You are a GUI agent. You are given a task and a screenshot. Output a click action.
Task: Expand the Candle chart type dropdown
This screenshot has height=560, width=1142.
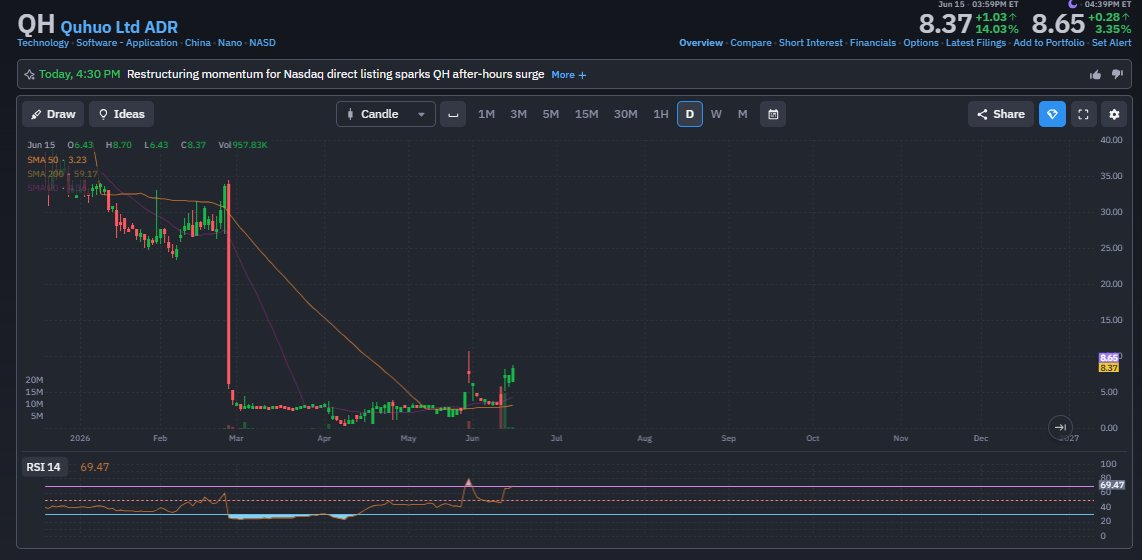[x=386, y=114]
